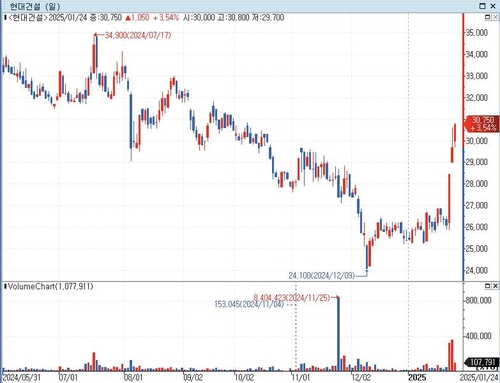This screenshot has height=383, width=500.
Task: Click the 24,000 price axis label
Action: pyautogui.click(x=476, y=270)
